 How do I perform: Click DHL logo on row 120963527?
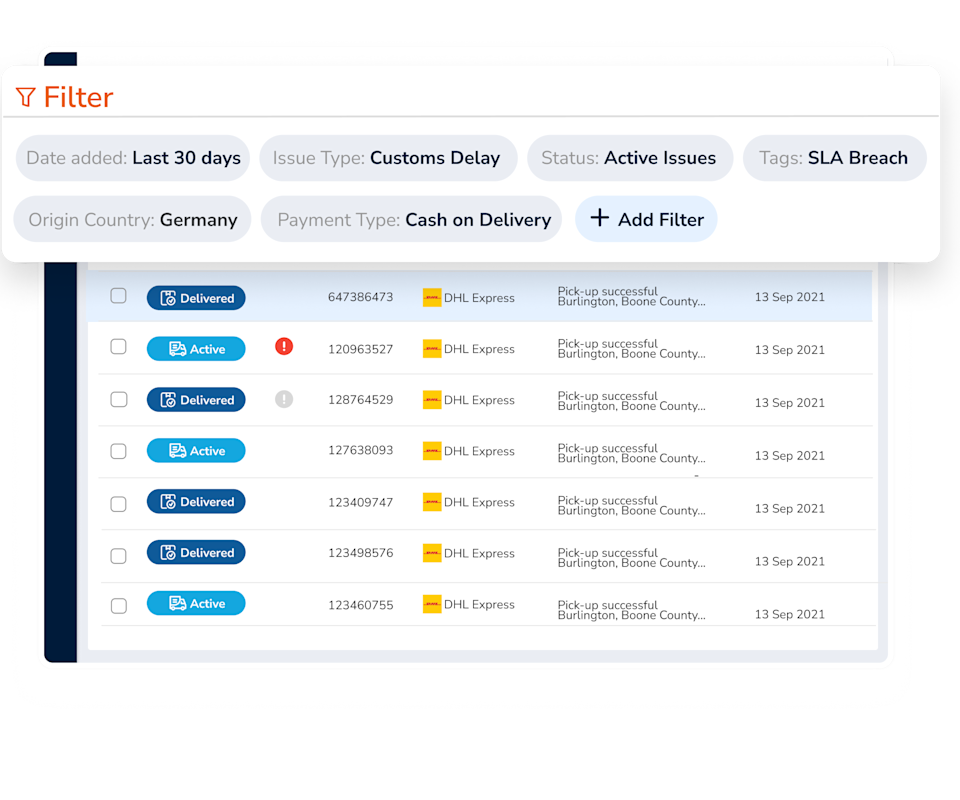[x=432, y=349]
